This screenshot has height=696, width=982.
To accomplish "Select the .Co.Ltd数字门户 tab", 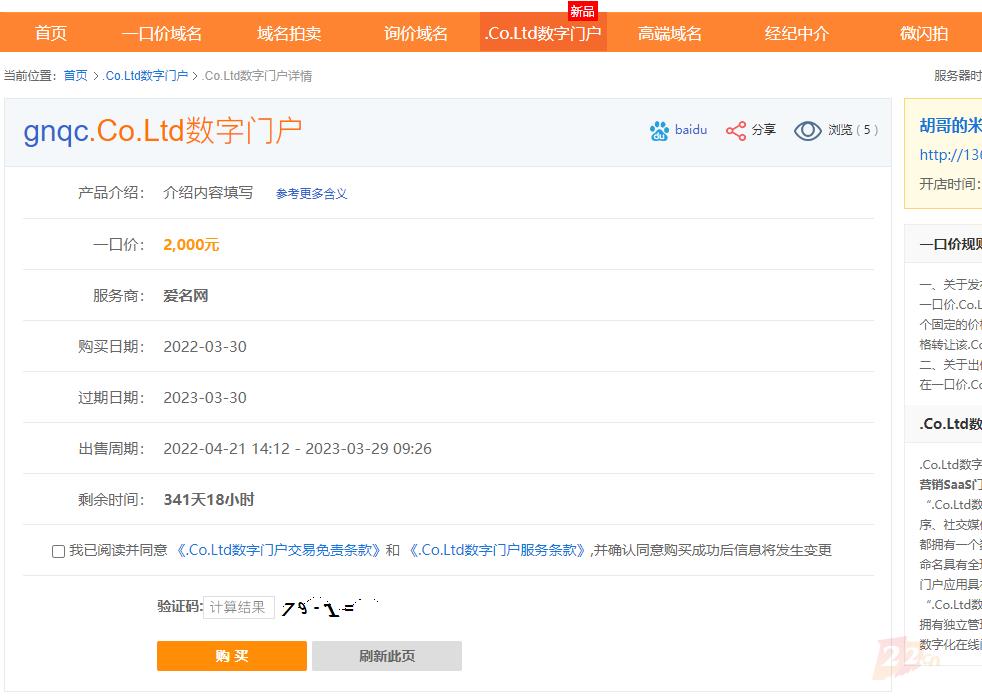I will tap(543, 33).
